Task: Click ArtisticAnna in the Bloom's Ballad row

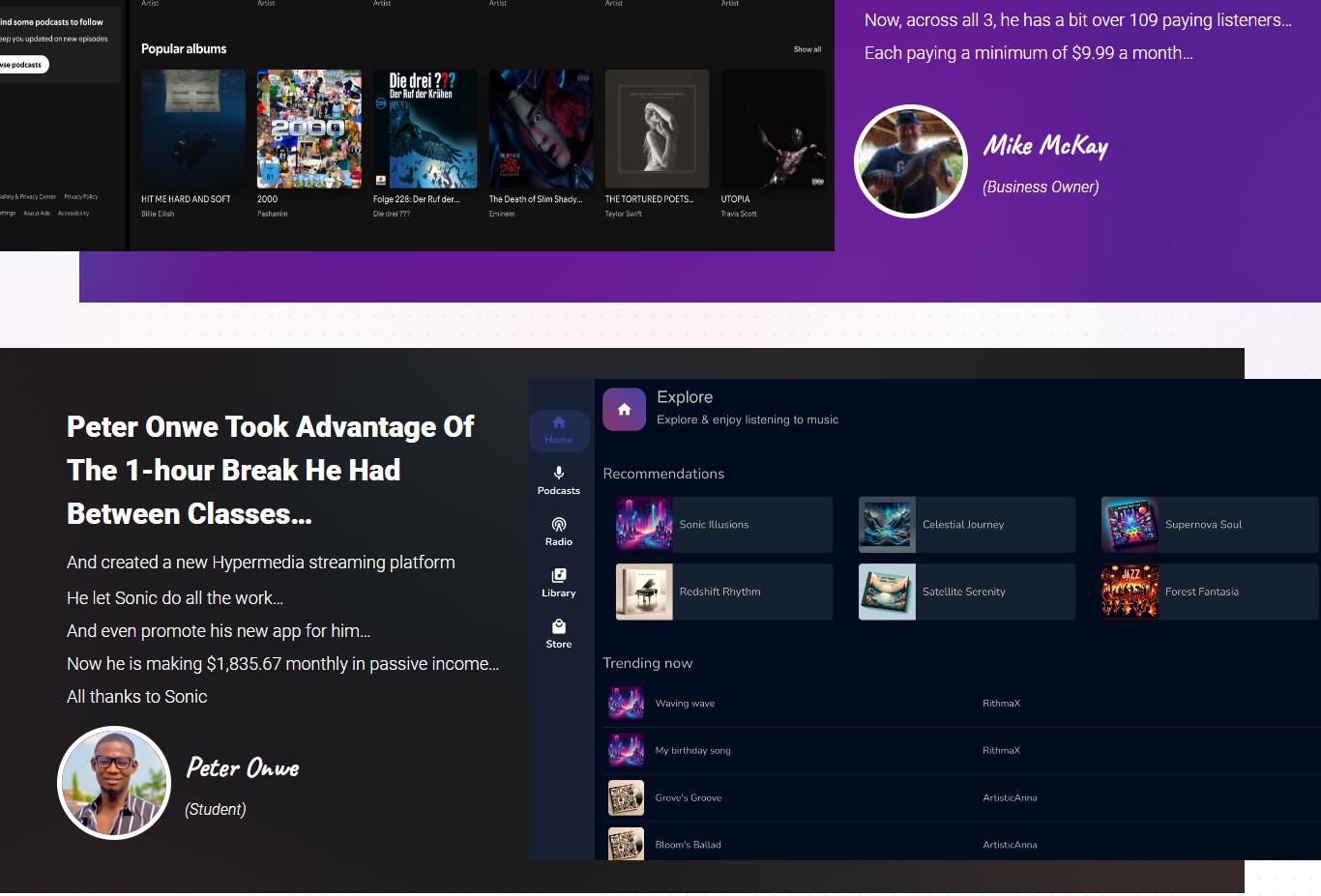Action: pyautogui.click(x=1011, y=845)
